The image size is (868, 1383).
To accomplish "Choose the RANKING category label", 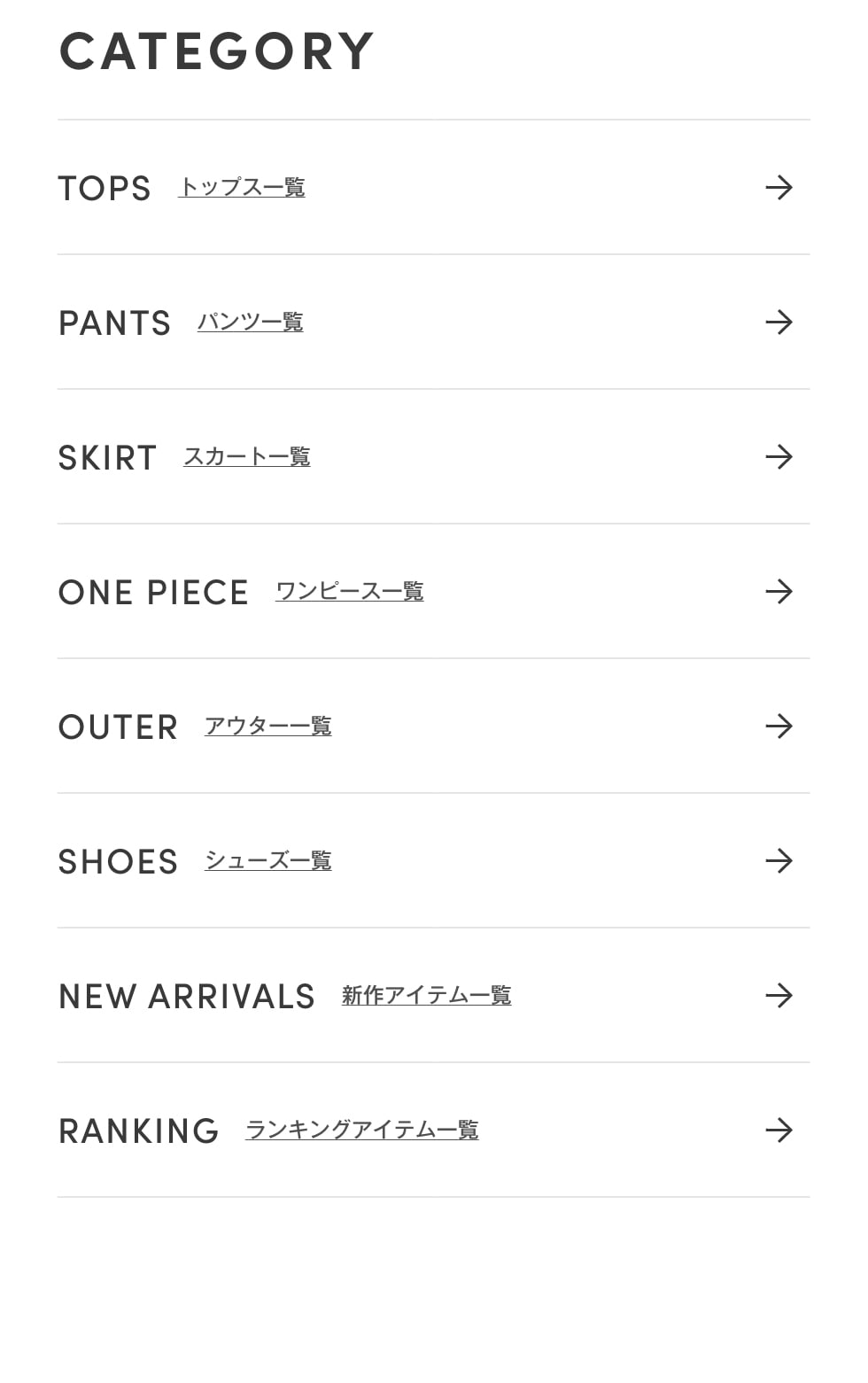I will (139, 1131).
